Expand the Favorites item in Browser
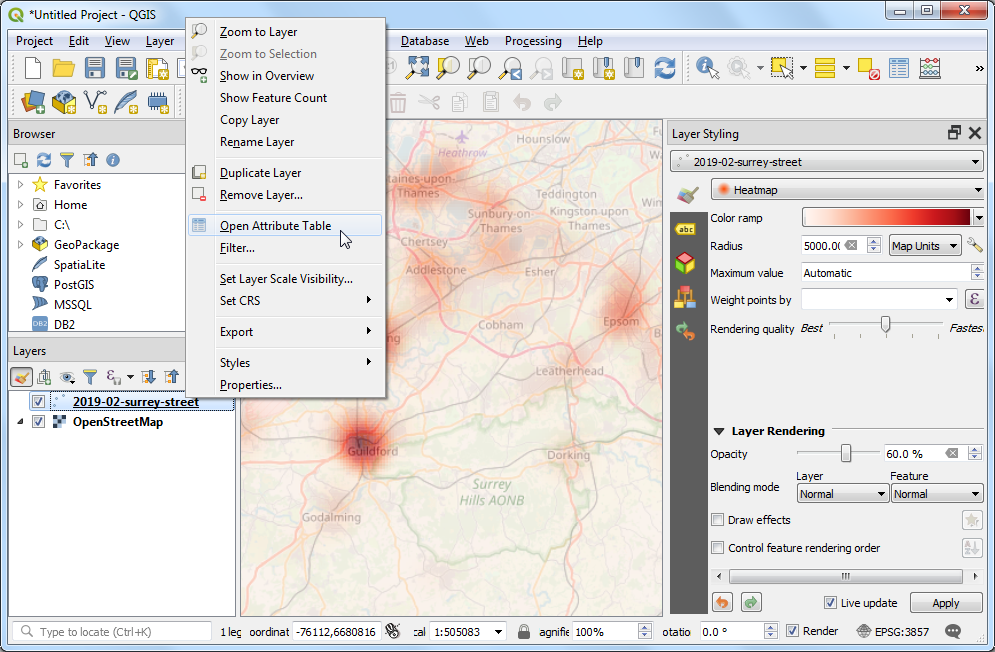The image size is (995, 652). click(20, 185)
